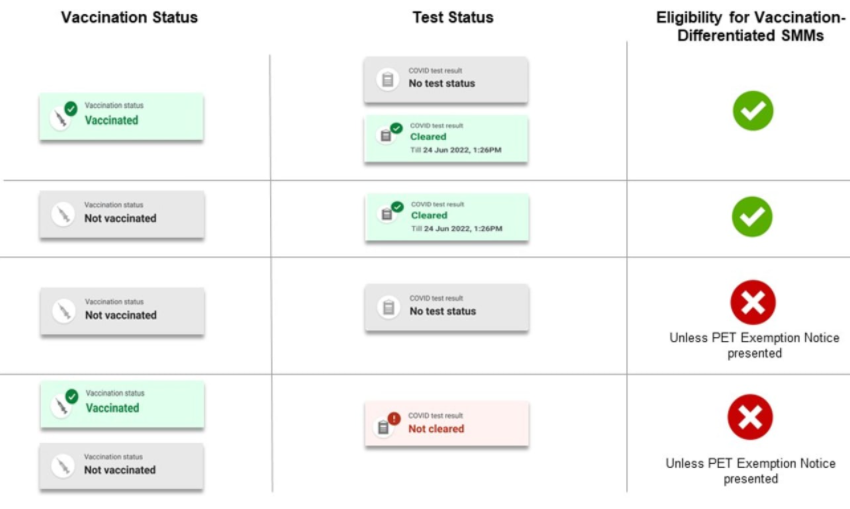This screenshot has height=509, width=850.
Task: Click the clipboard icon on the topmost No test status card
Action: 388,80
